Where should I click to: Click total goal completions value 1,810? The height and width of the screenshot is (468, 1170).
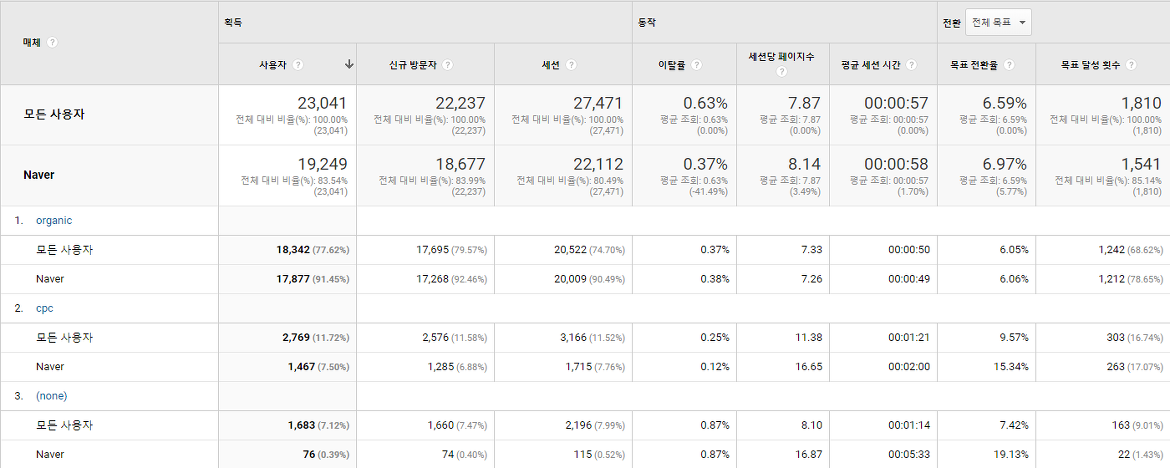pos(1141,103)
